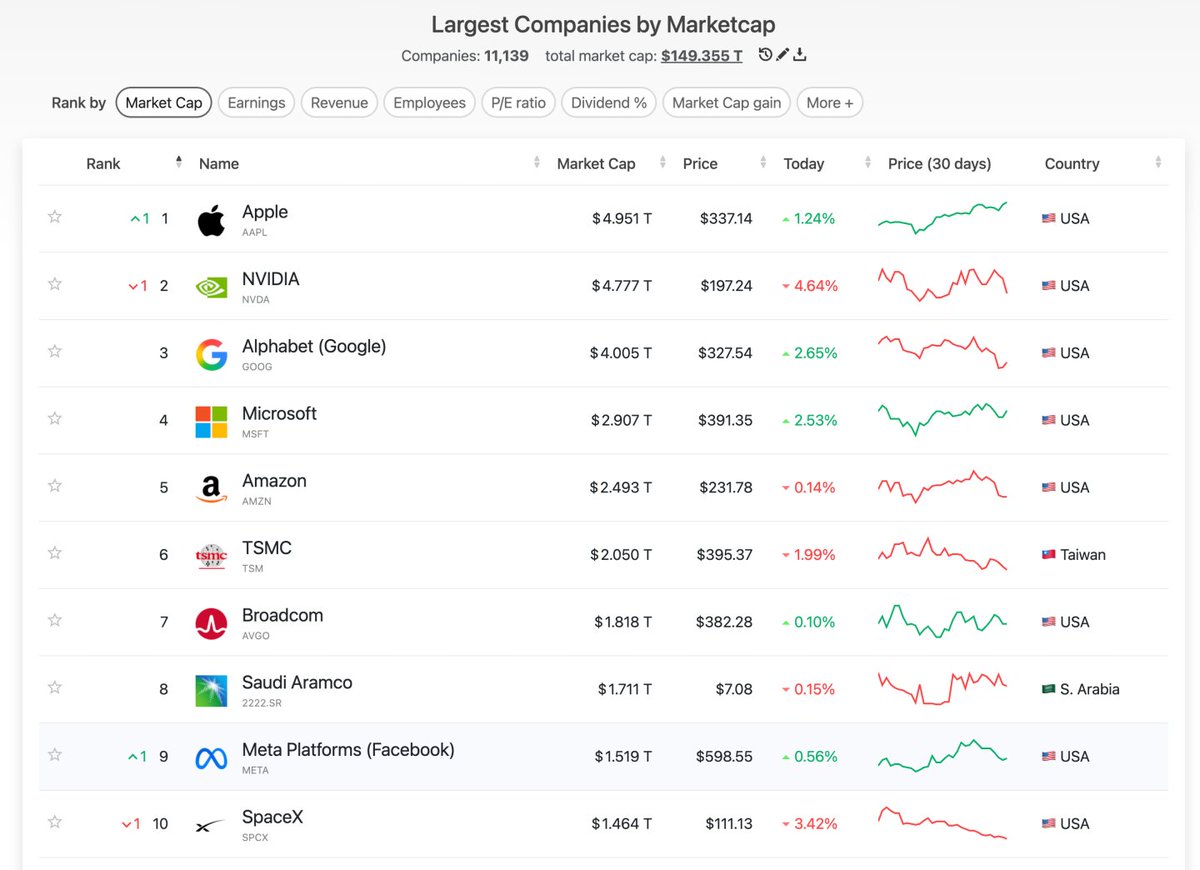Star the Broadcom row

point(55,620)
